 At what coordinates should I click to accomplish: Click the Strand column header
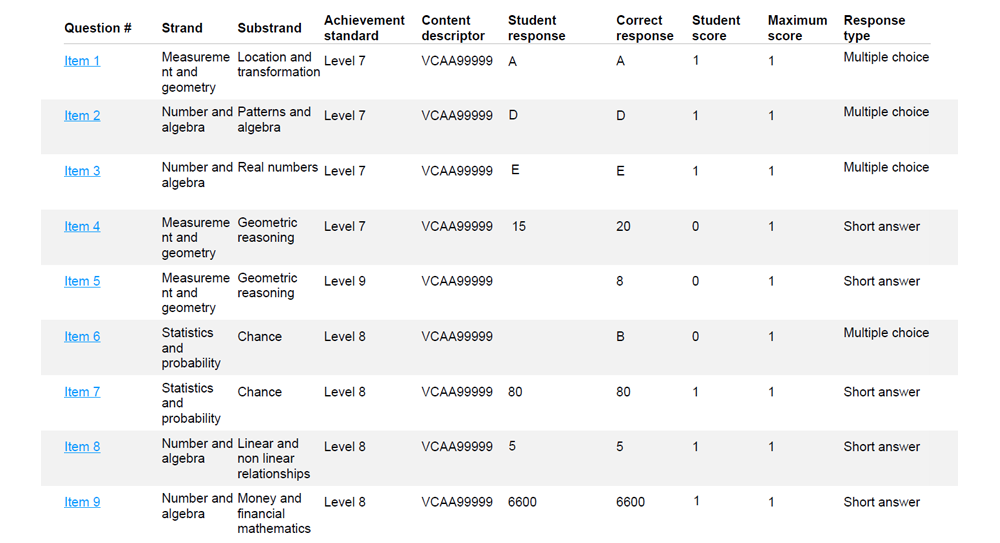[182, 28]
